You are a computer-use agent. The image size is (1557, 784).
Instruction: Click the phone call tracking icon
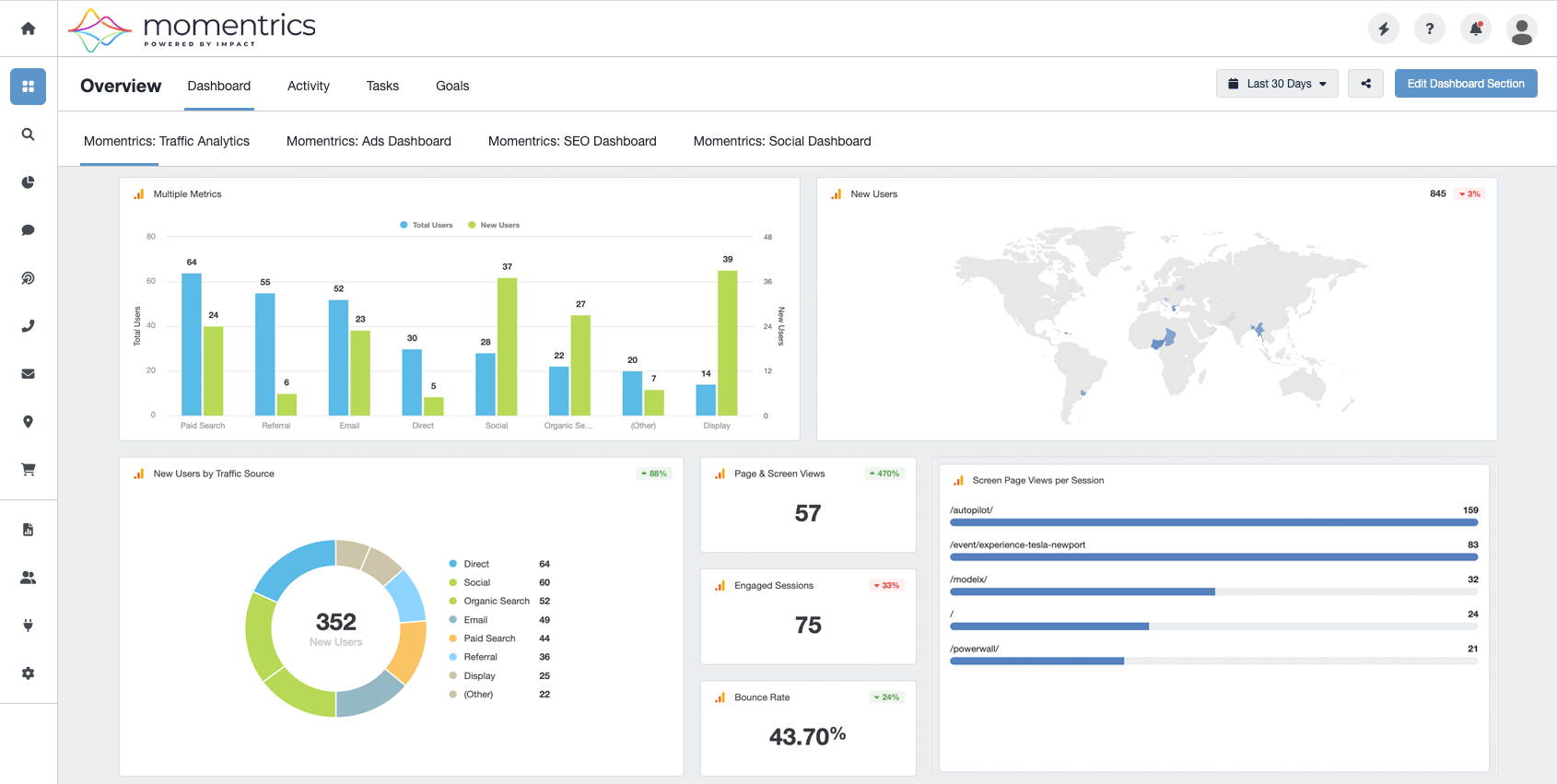28,326
